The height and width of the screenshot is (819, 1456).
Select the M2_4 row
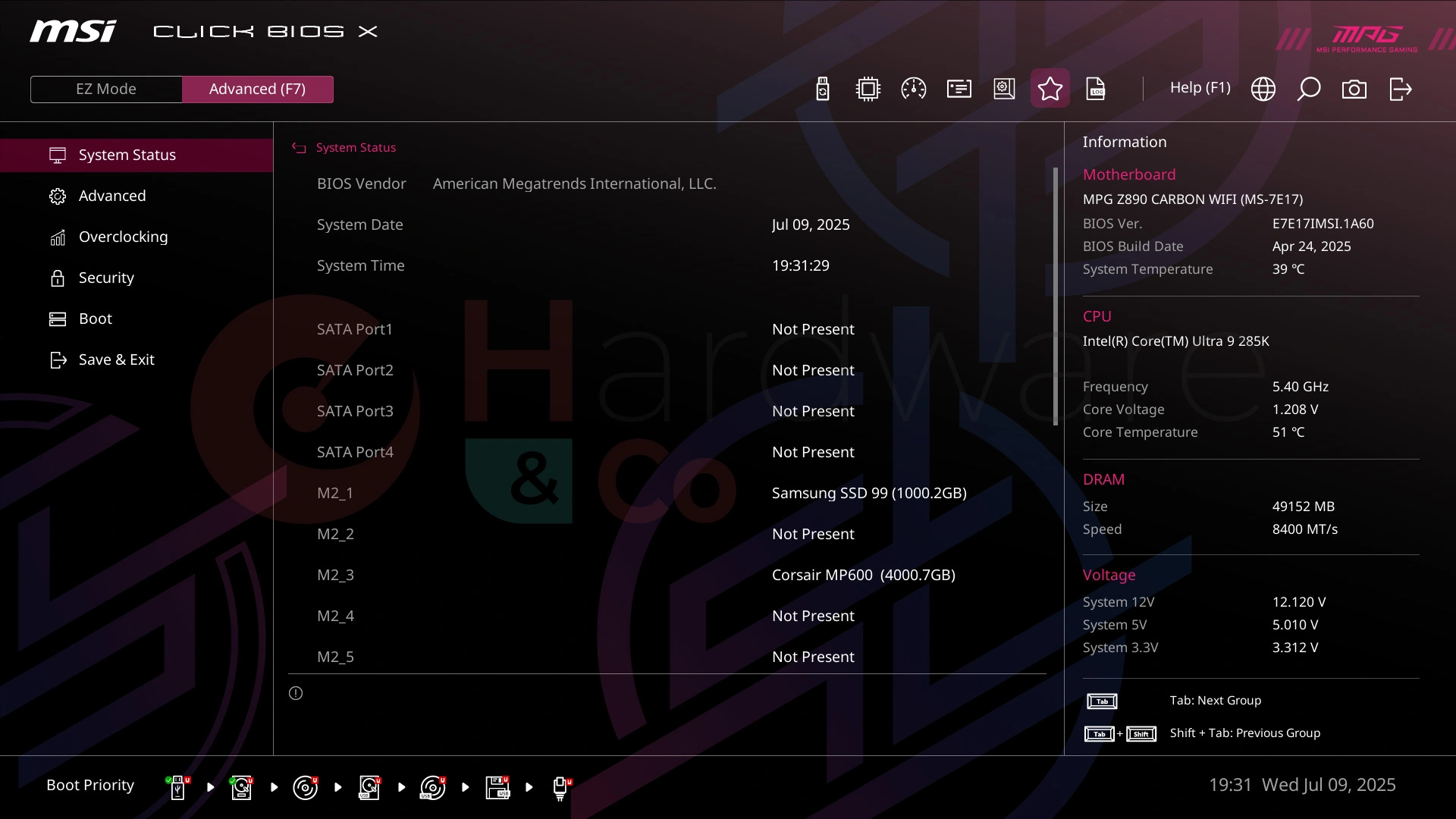(667, 616)
